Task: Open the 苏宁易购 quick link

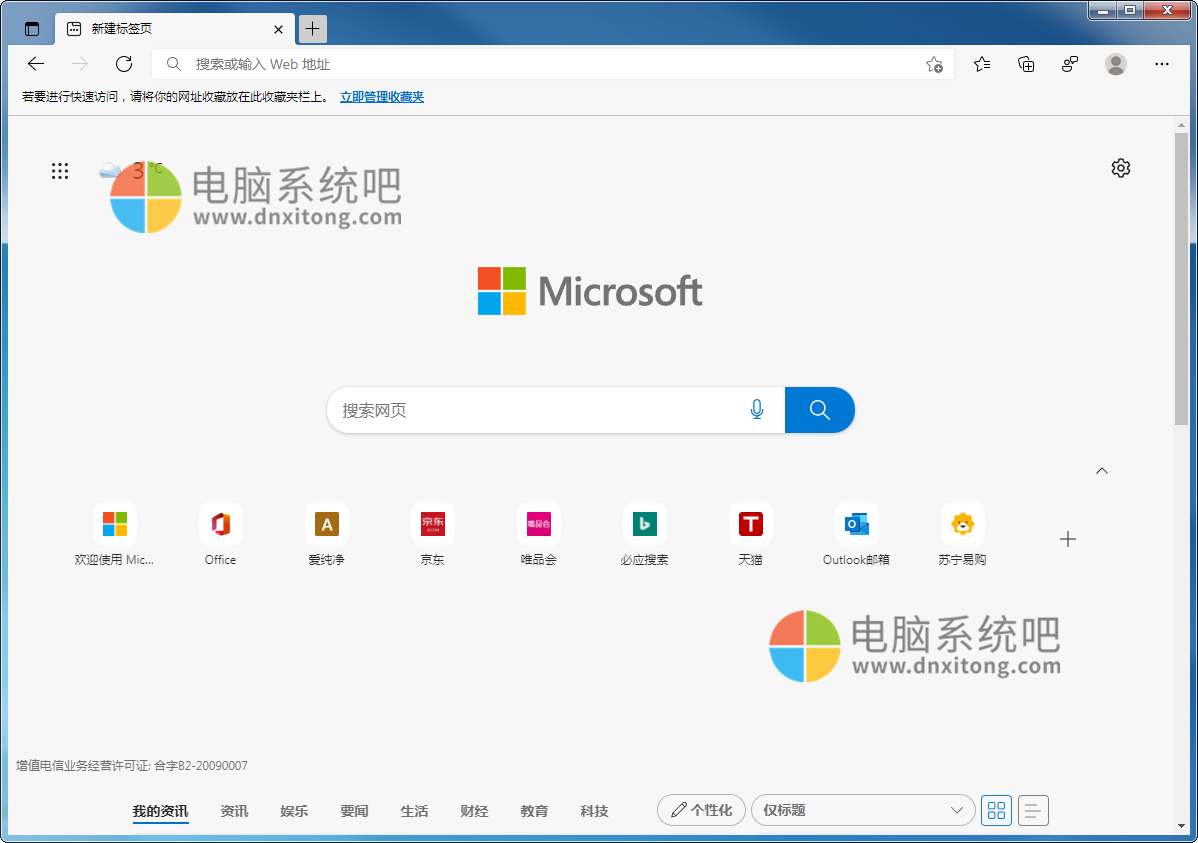Action: (x=963, y=535)
